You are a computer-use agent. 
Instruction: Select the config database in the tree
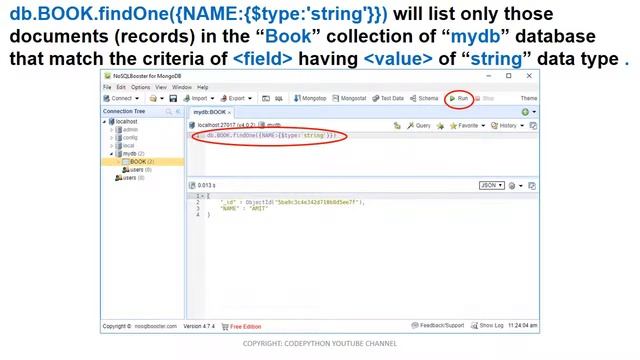tap(127, 138)
